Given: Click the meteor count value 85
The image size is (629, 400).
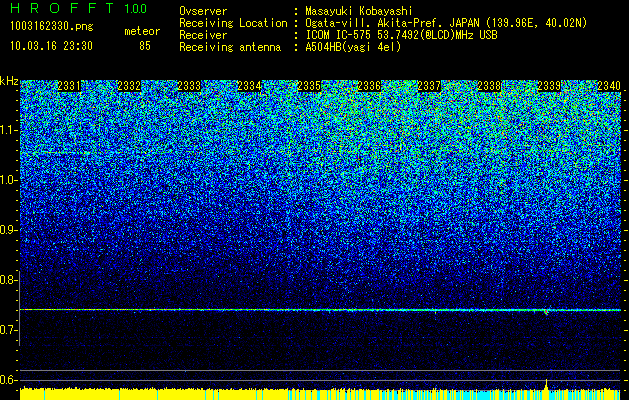Looking at the screenshot, I should 145,46.
